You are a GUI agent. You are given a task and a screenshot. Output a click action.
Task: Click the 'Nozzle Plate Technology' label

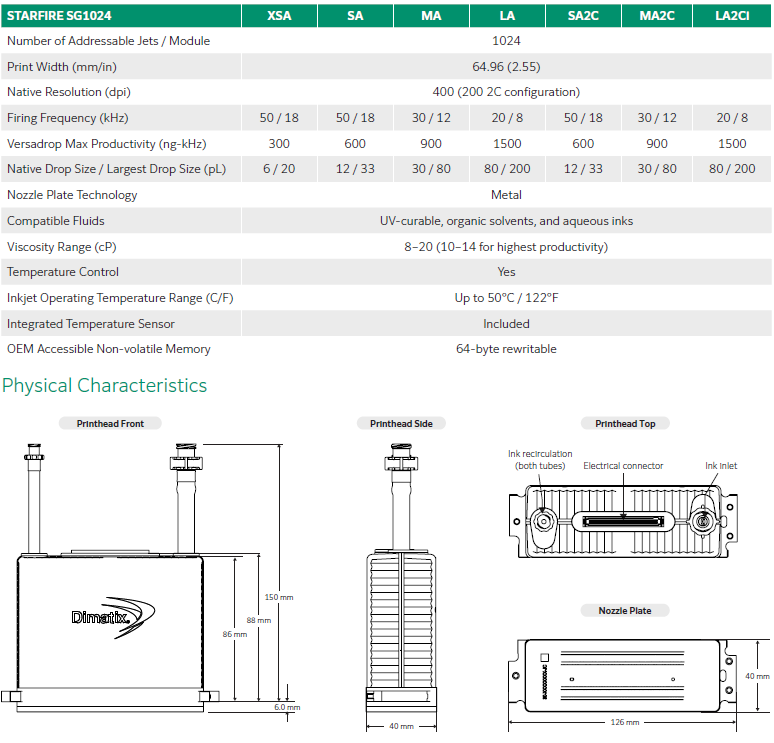(72, 195)
